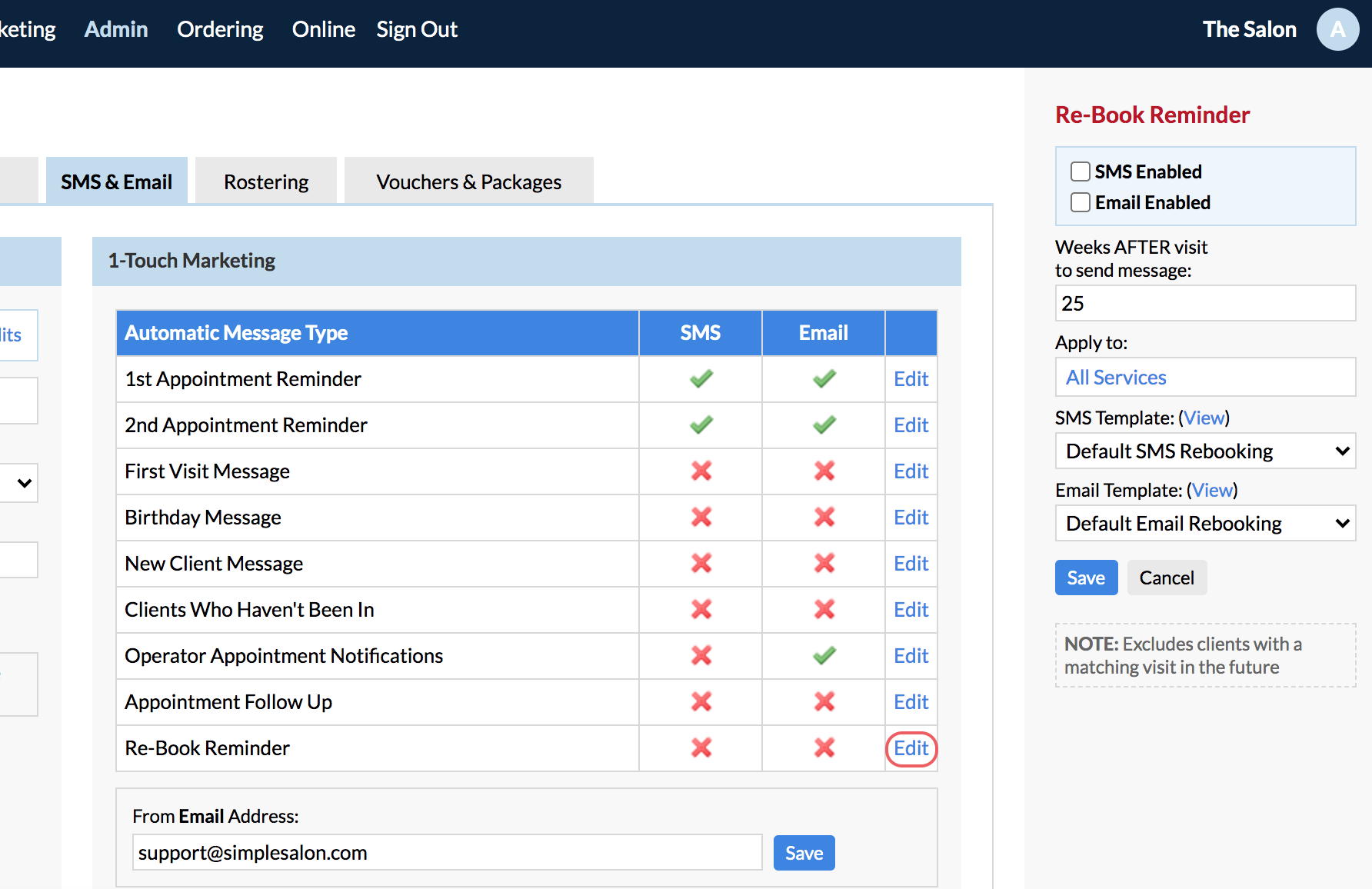Expand the Email Template dropdown
The height and width of the screenshot is (889, 1372).
pos(1205,524)
